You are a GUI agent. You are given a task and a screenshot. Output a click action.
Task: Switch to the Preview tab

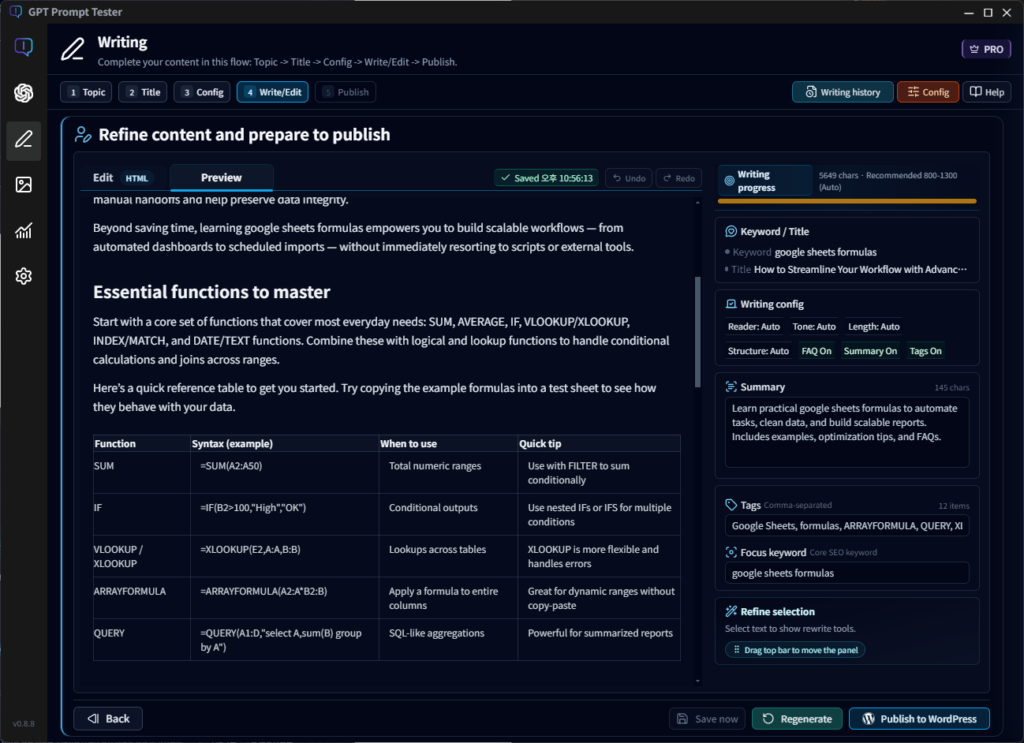pos(220,177)
